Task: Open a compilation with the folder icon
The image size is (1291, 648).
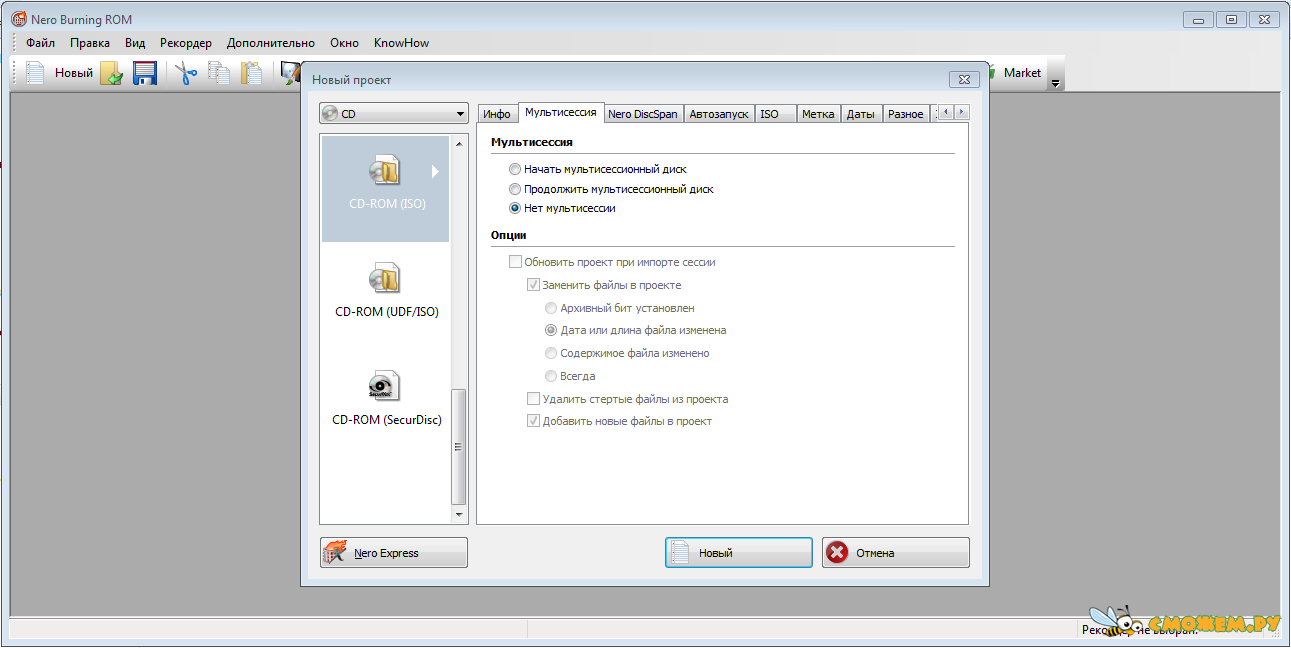Action: [x=111, y=73]
